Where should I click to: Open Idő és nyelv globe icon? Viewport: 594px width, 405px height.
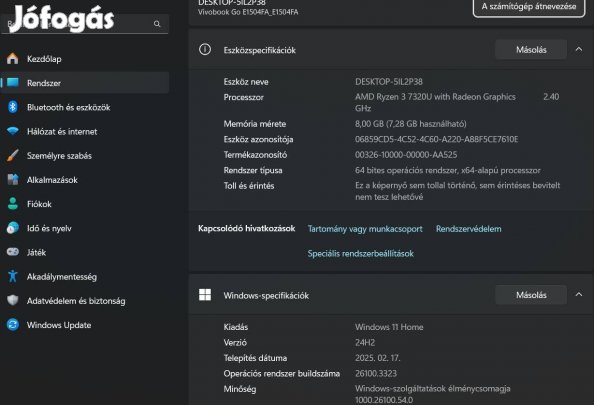pyautogui.click(x=13, y=228)
